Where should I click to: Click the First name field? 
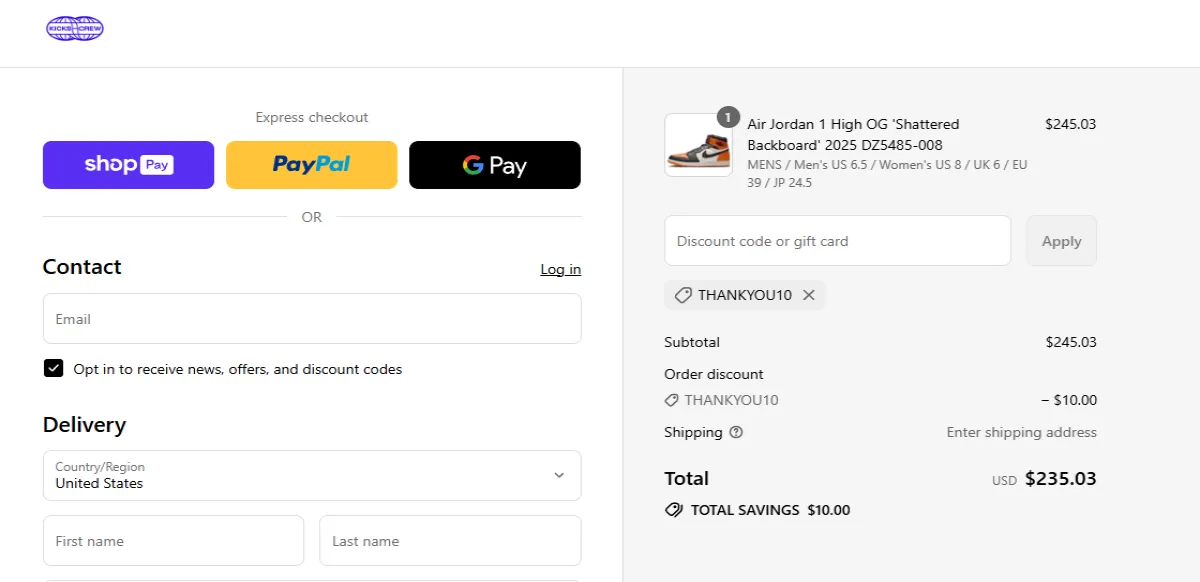coord(173,540)
